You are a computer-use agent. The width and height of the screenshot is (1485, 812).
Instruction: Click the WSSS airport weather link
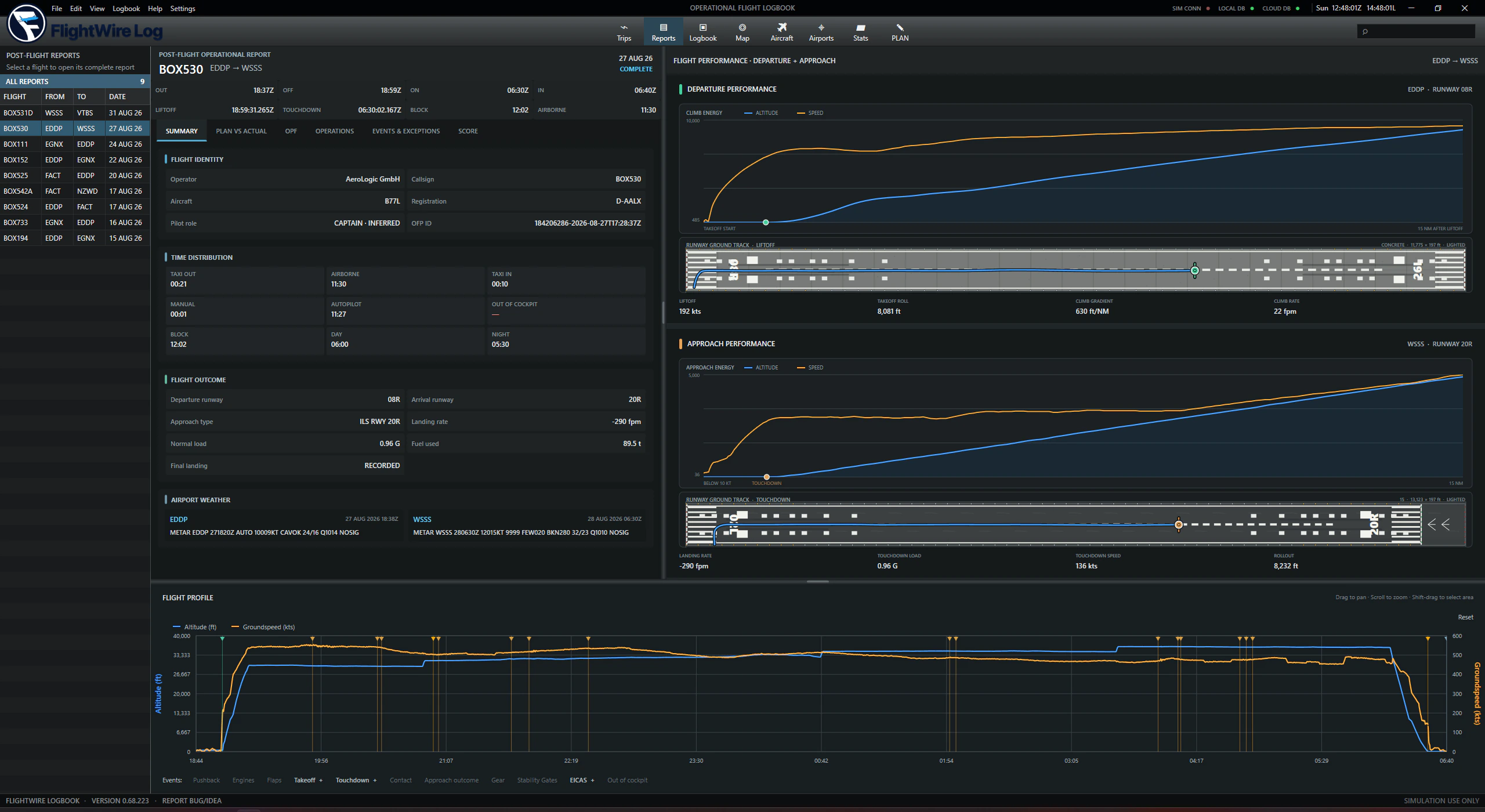pos(422,520)
